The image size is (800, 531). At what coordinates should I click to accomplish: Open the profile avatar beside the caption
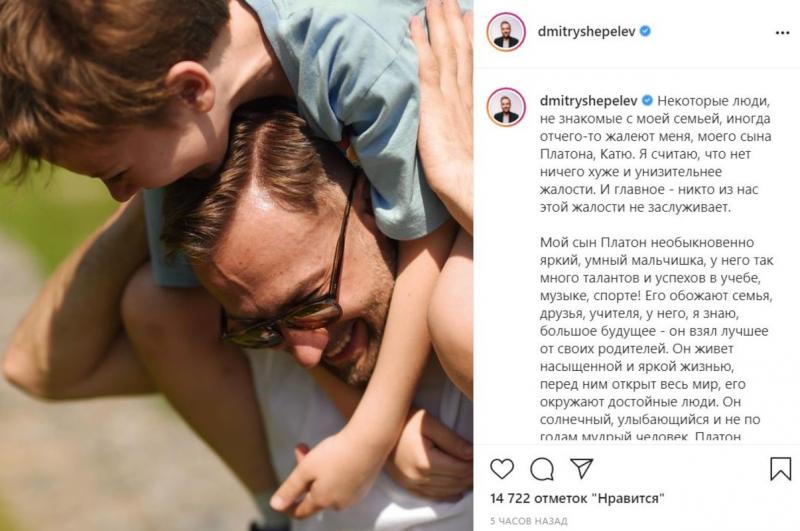(x=506, y=107)
